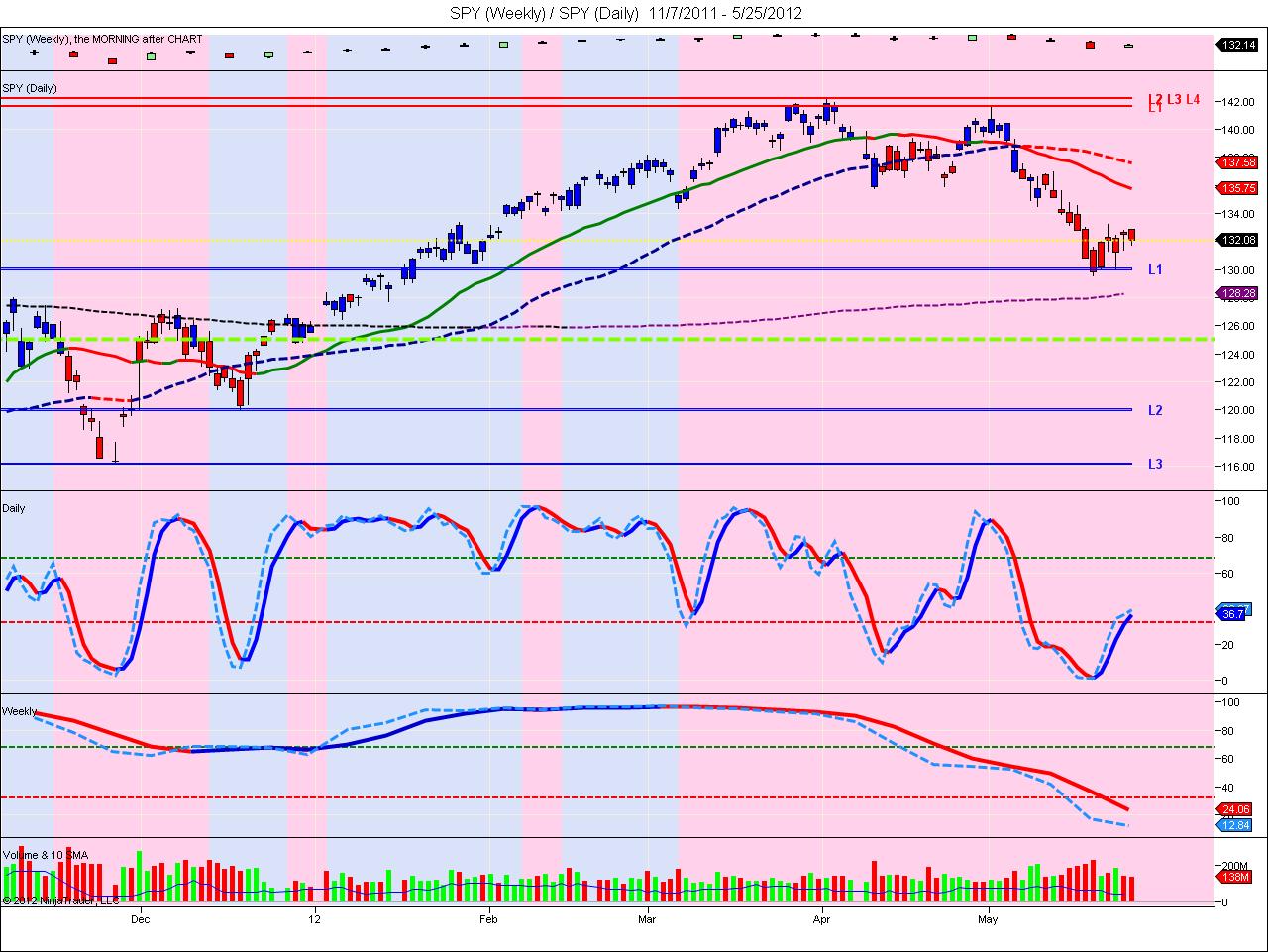Click the red 137.58 price marker

tap(1239, 162)
